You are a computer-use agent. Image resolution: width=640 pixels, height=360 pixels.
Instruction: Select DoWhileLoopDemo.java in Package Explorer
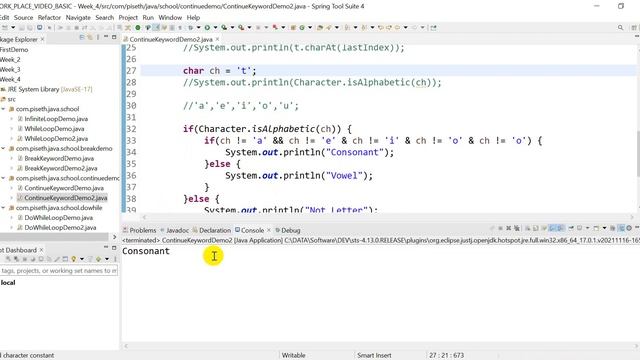58,218
